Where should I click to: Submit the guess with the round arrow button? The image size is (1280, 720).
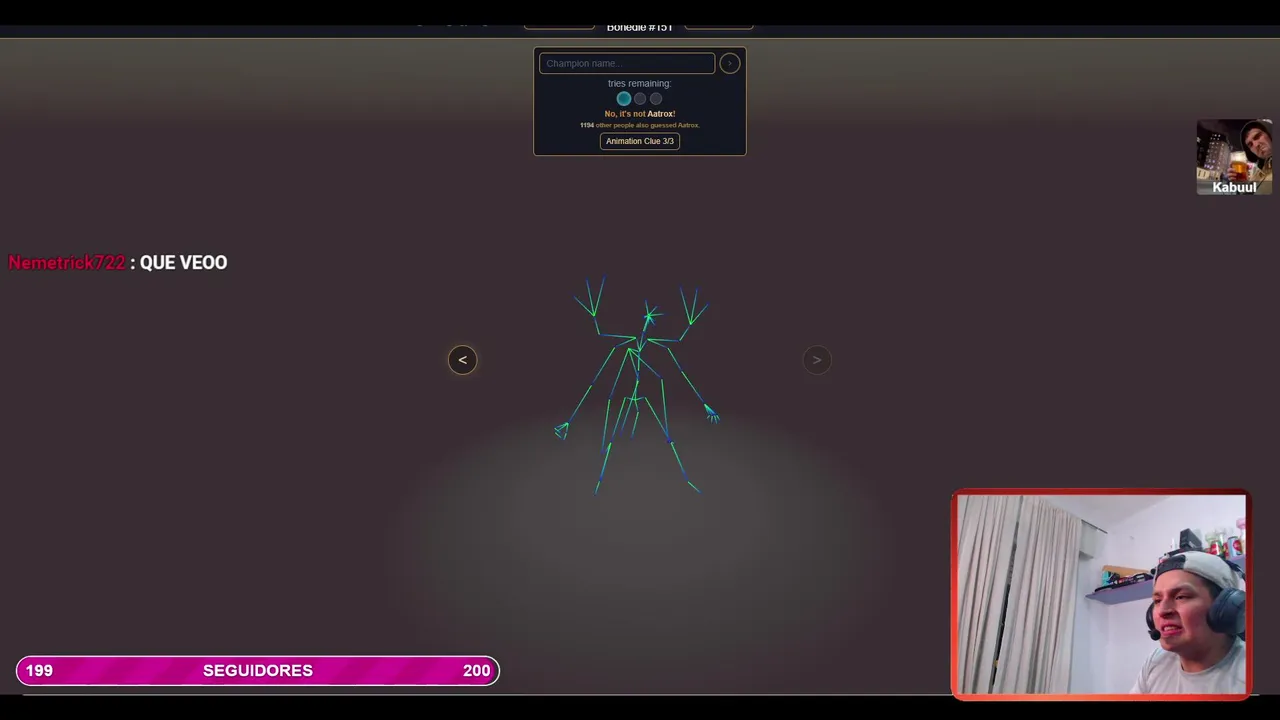click(x=730, y=63)
